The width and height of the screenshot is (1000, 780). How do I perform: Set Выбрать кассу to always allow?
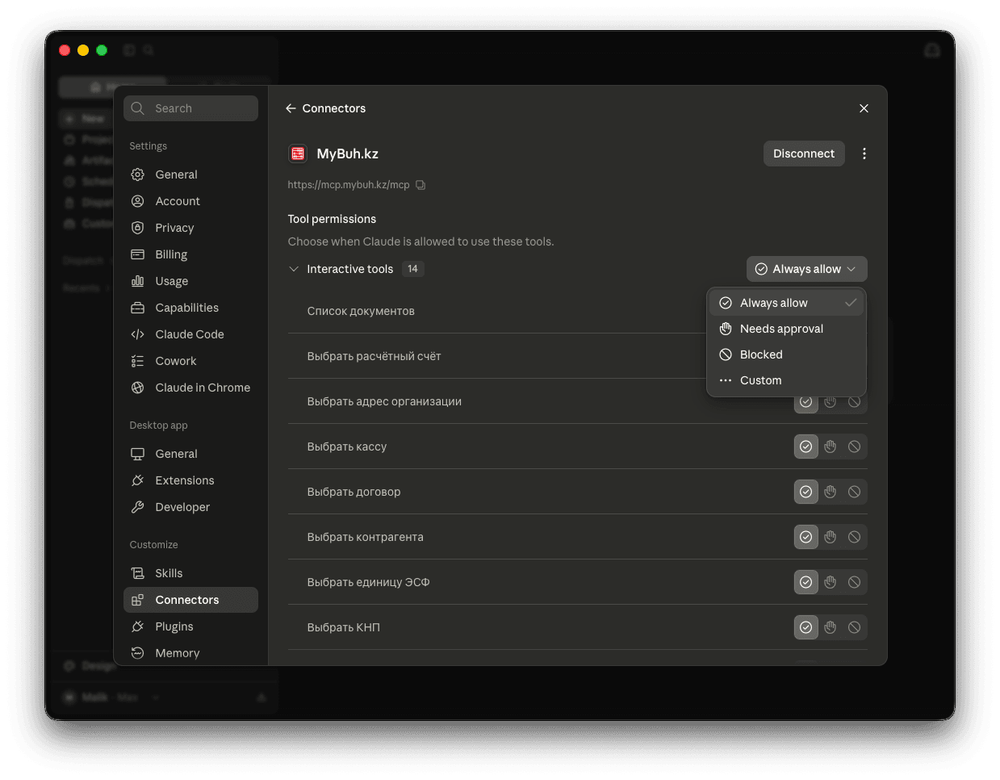click(806, 446)
